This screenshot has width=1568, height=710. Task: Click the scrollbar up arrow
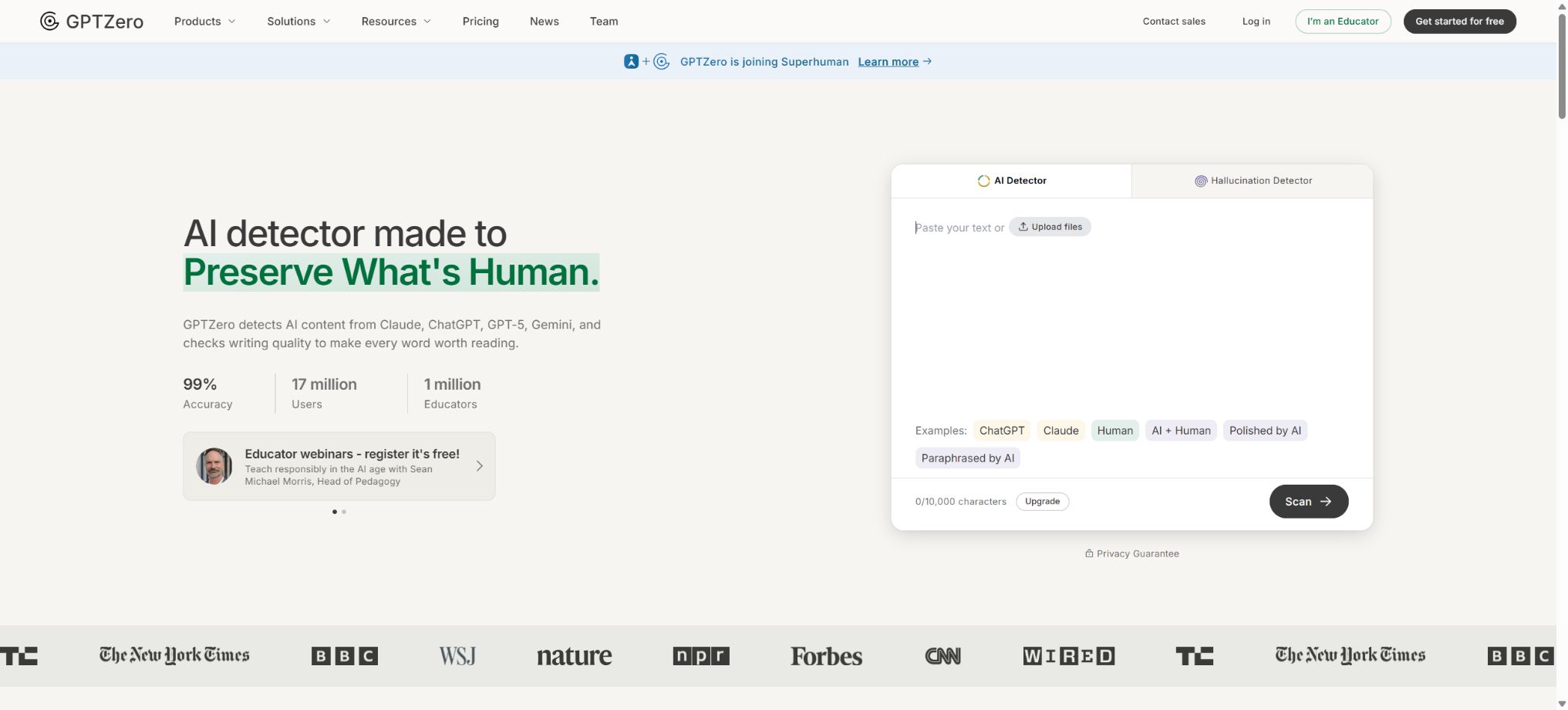pos(1562,5)
